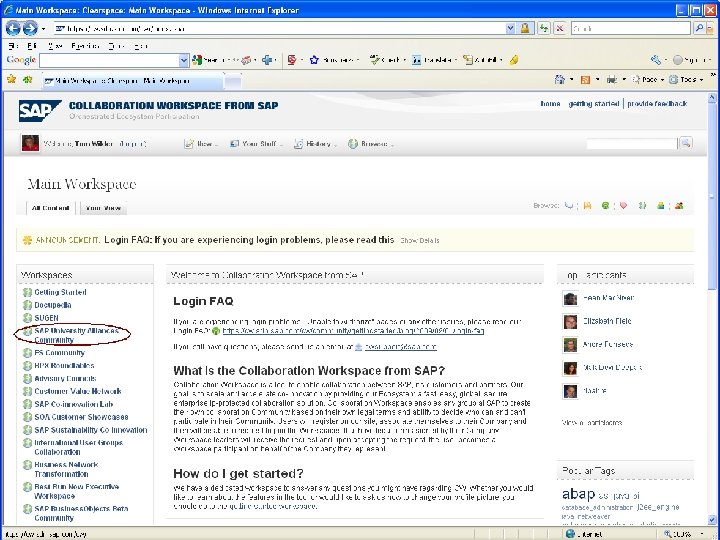Click the Google toolbar Bookmarks star icon
720x540 pixels.
pos(314,60)
